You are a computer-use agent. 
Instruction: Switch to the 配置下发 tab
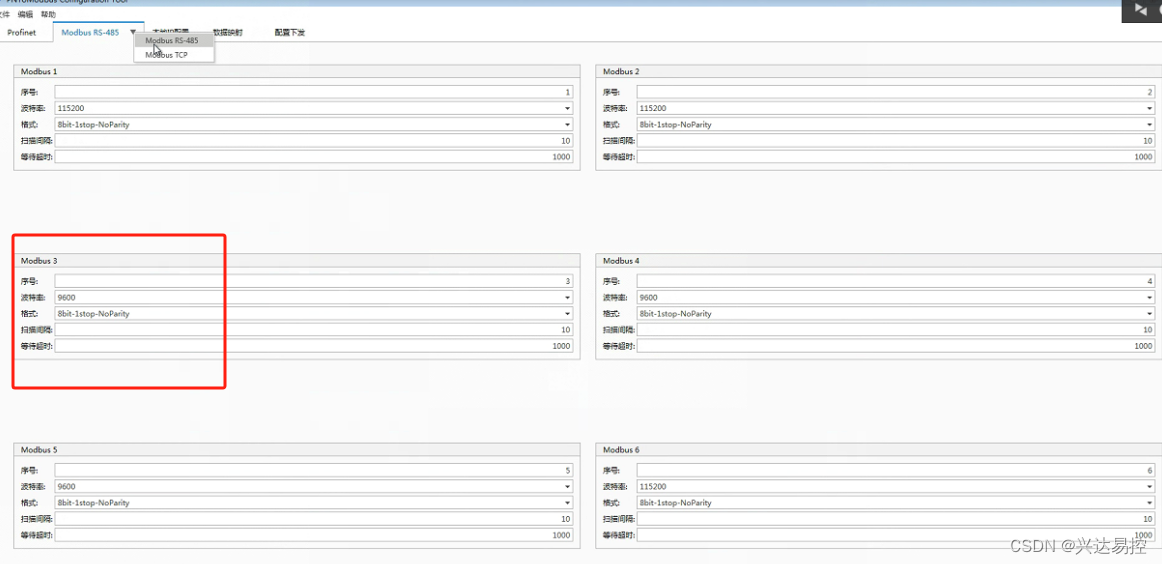290,33
